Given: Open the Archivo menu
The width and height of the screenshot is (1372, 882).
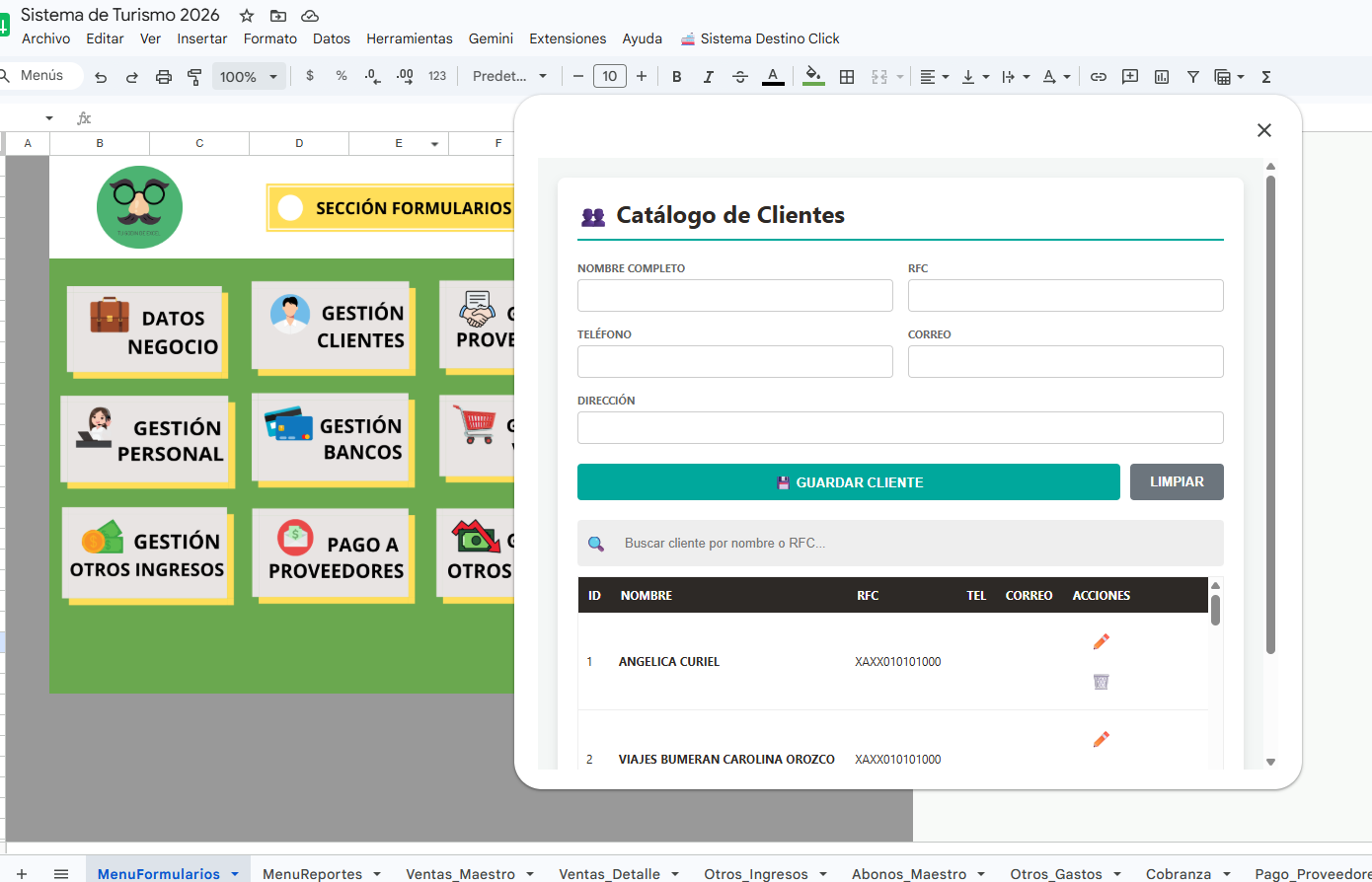Looking at the screenshot, I should click(45, 38).
